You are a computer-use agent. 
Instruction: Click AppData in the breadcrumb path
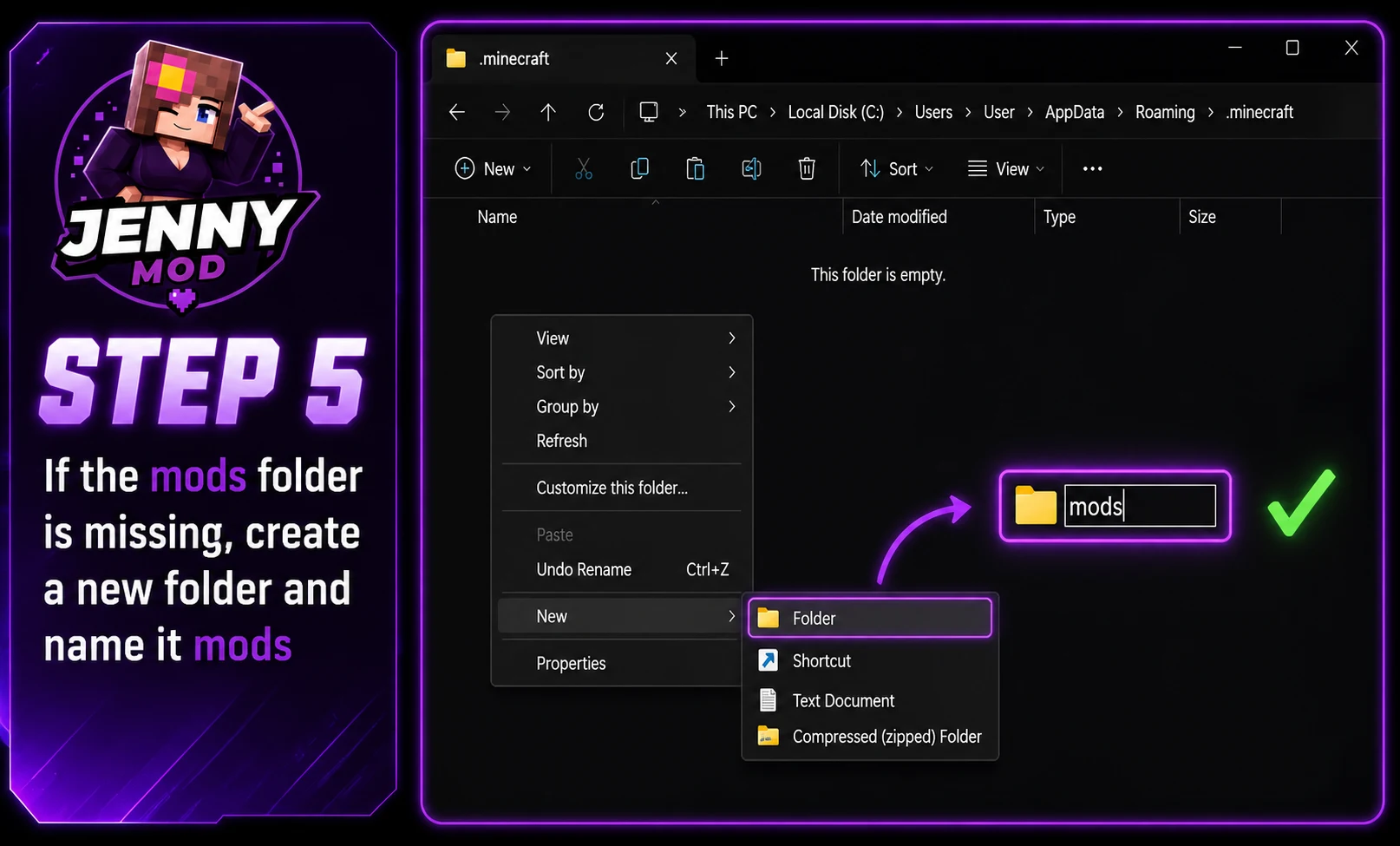pyautogui.click(x=1075, y=112)
